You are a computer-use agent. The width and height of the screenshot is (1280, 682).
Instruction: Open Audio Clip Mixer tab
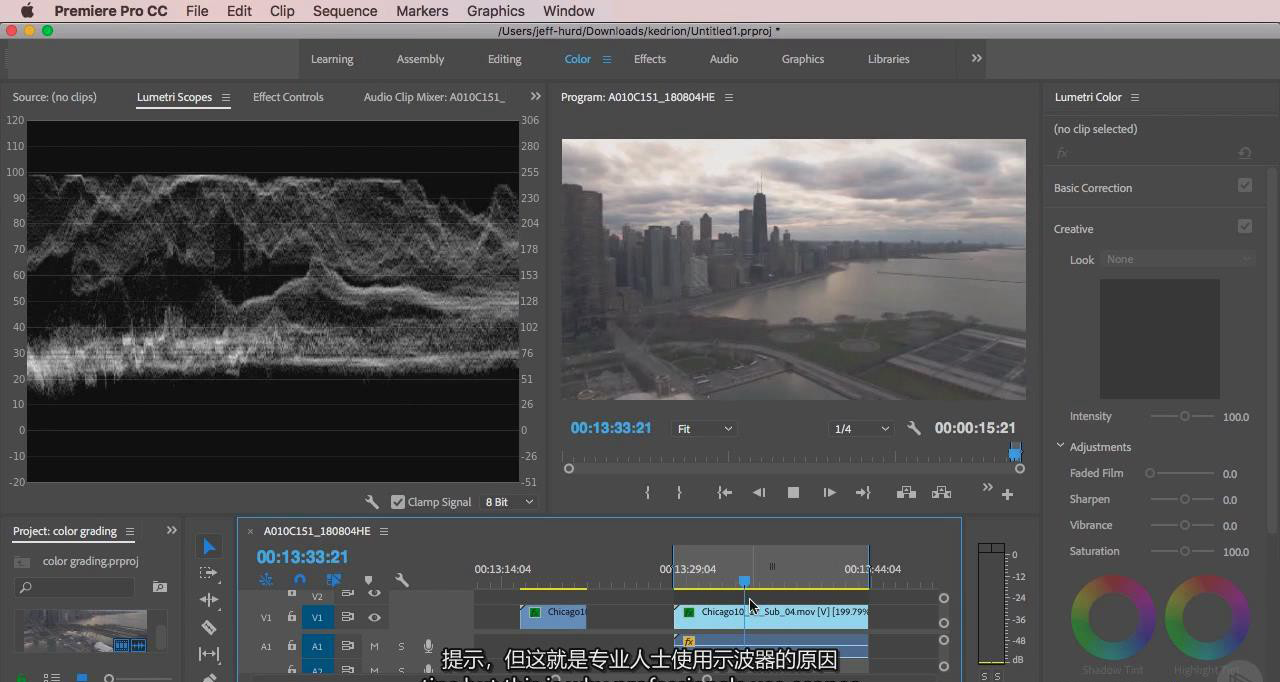tap(434, 97)
